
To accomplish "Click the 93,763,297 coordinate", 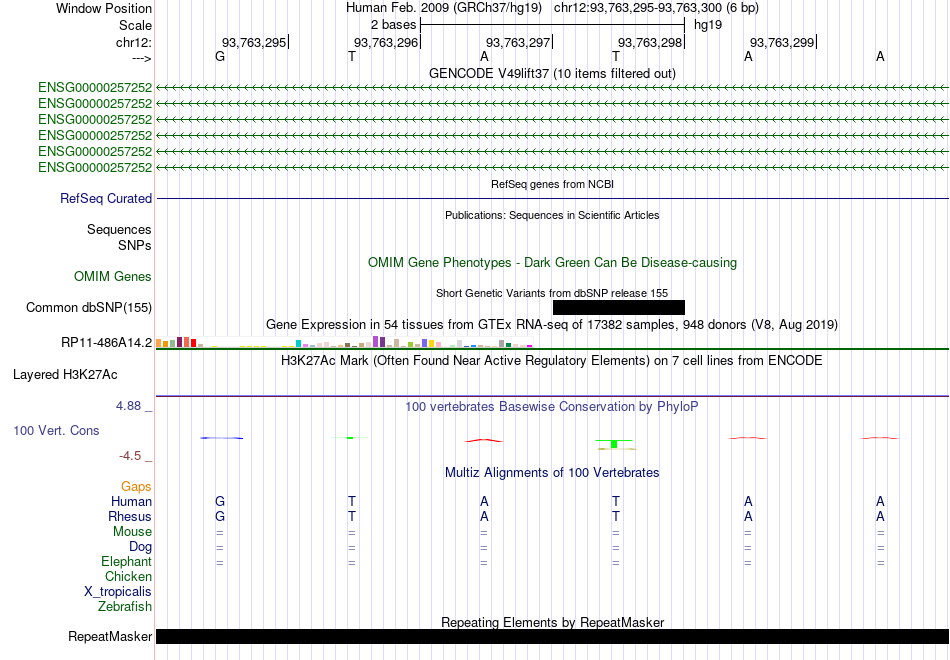I will pos(518,42).
